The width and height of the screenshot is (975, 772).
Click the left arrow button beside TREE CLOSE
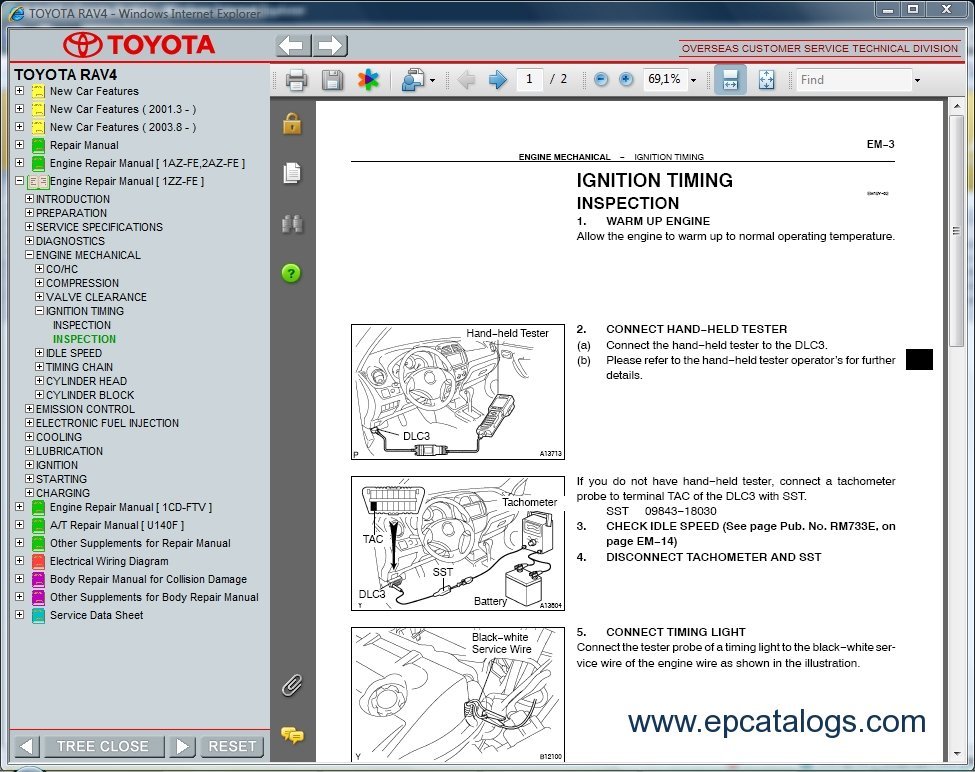[26, 747]
